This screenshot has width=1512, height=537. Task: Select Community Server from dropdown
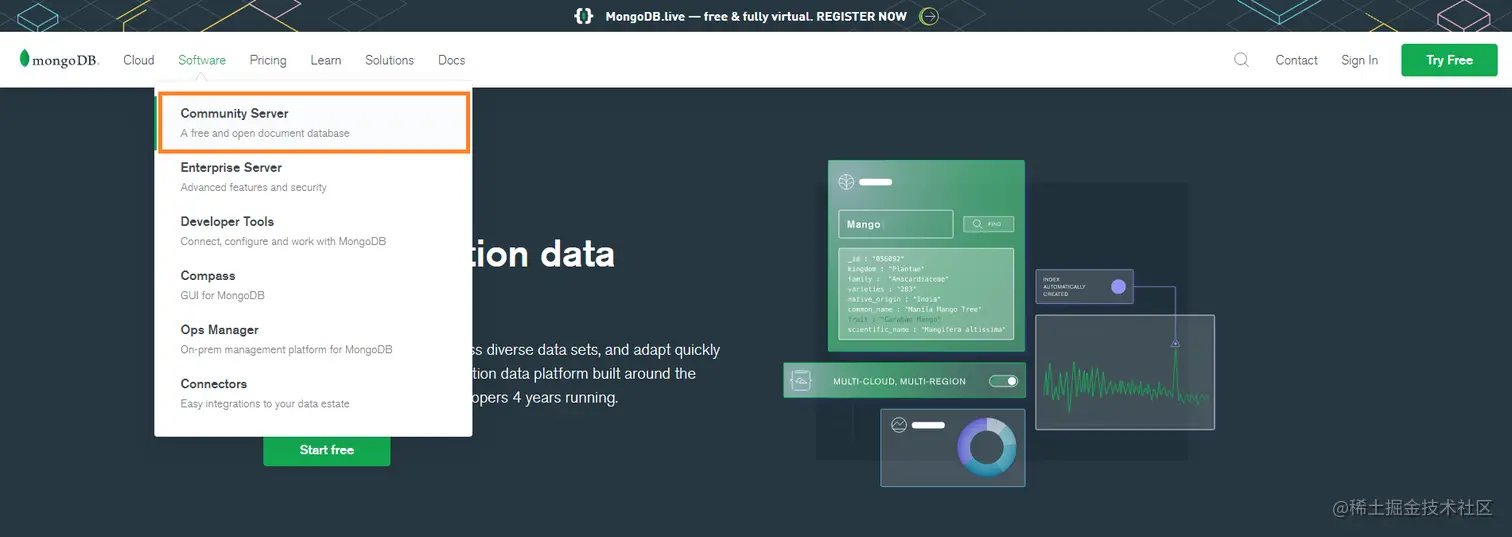click(313, 122)
